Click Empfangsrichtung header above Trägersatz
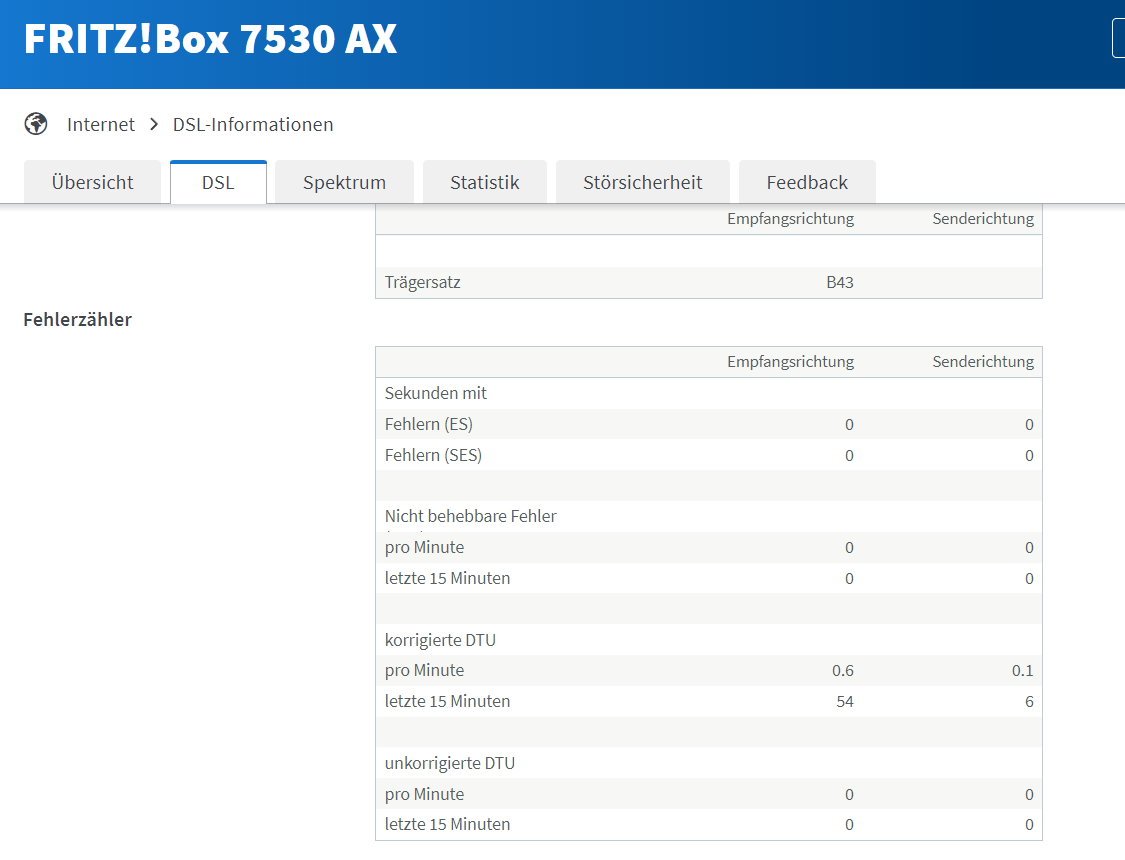This screenshot has width=1125, height=860. (790, 219)
